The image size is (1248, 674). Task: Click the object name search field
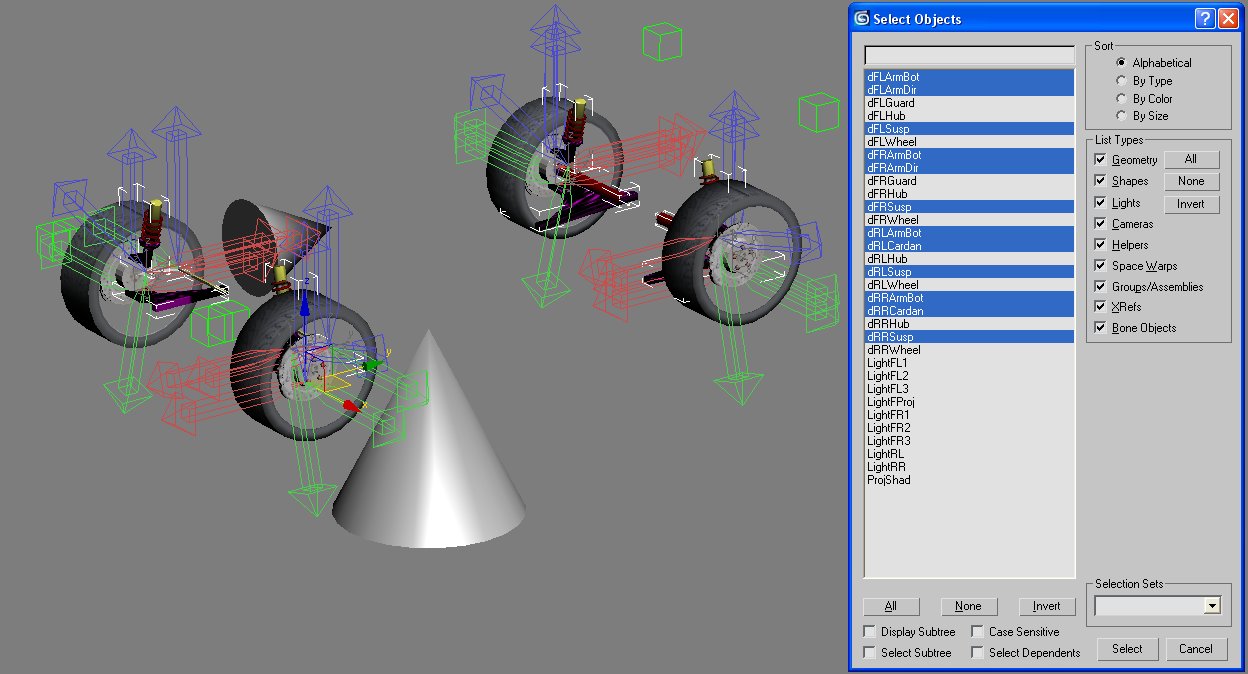pos(969,55)
